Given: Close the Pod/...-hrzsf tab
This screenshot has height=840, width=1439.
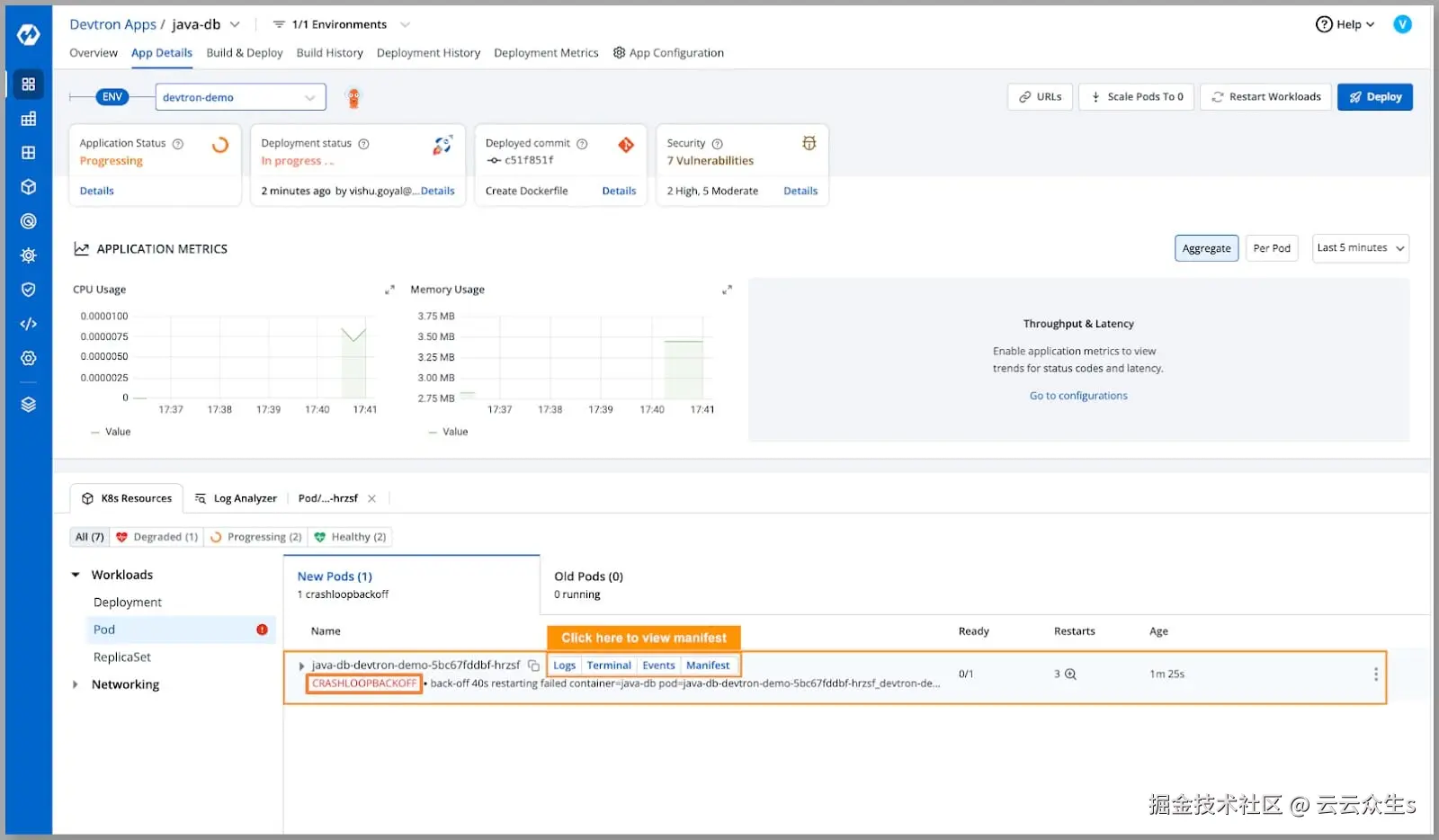Looking at the screenshot, I should pyautogui.click(x=371, y=498).
